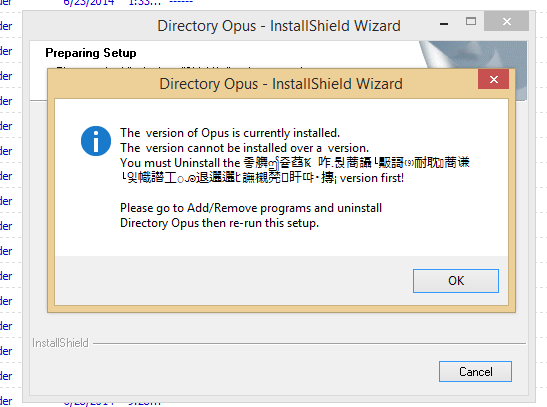Click the 1:33 time in the background list
The image size is (547, 407).
(145, 3)
